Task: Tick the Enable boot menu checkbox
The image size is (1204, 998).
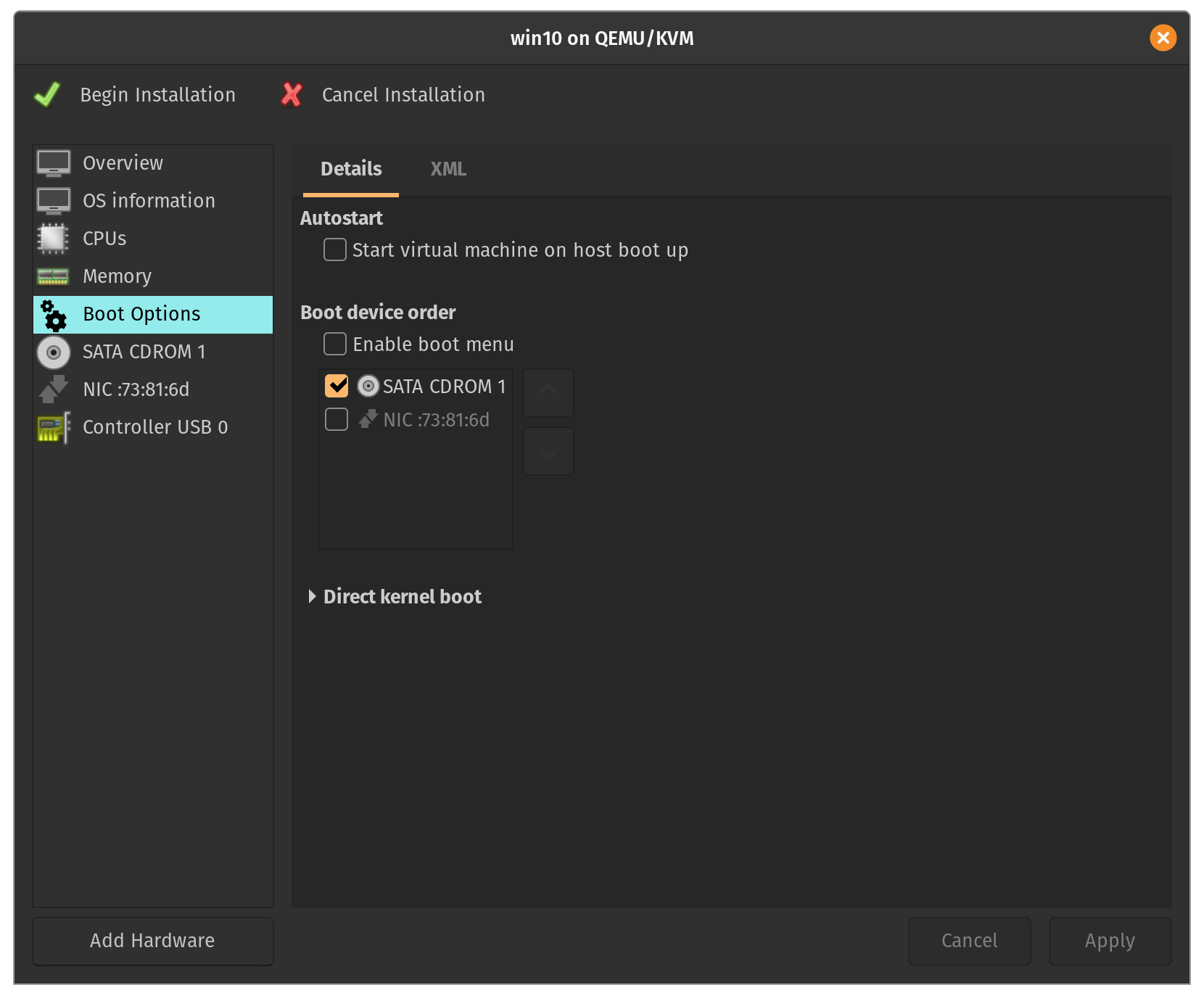Action: [x=335, y=345]
